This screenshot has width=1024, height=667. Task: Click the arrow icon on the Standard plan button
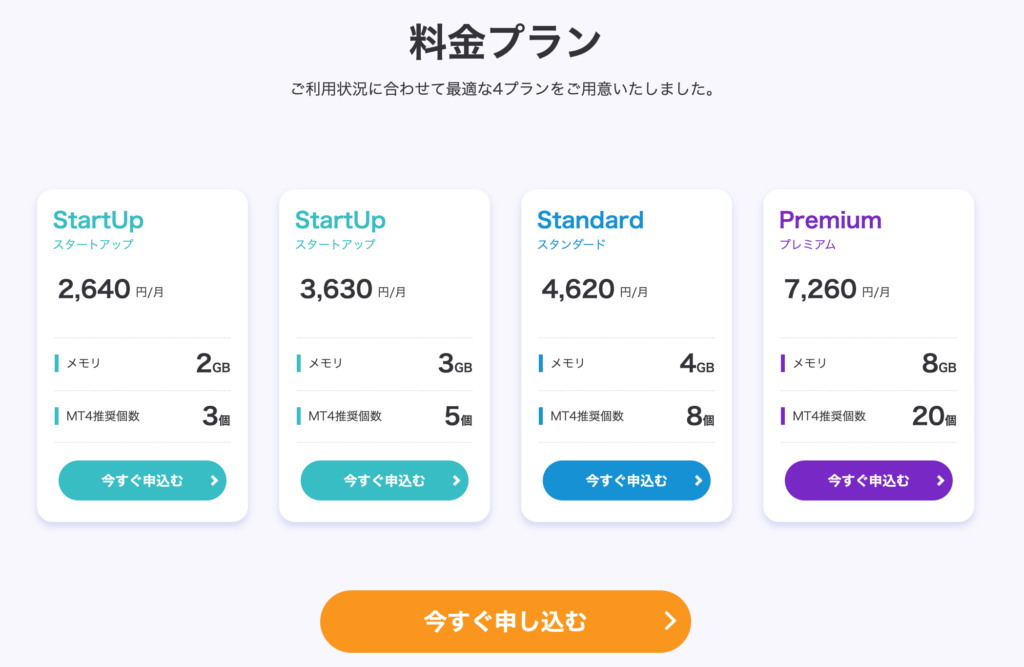click(x=698, y=481)
